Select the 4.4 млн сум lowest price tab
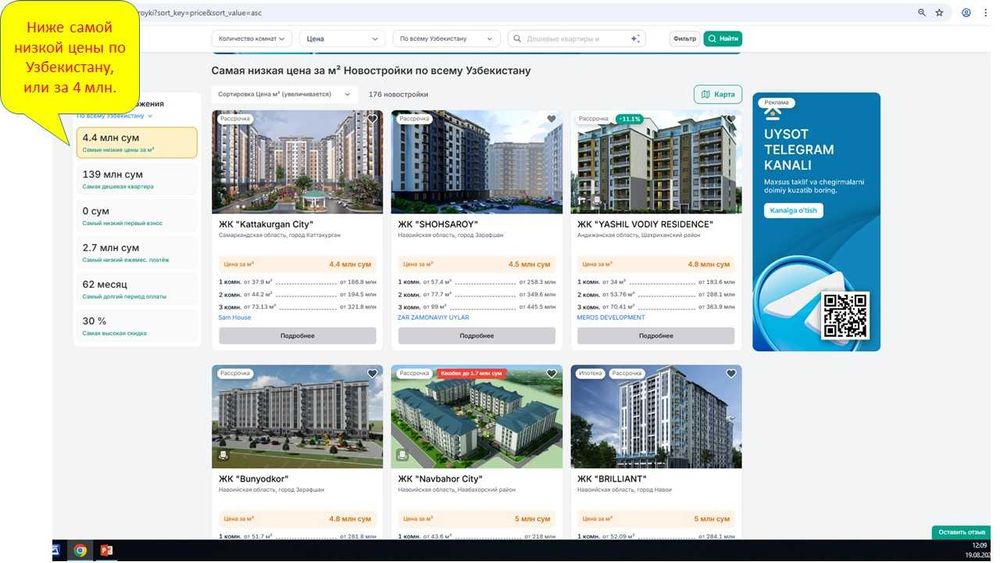 pyautogui.click(x=136, y=142)
